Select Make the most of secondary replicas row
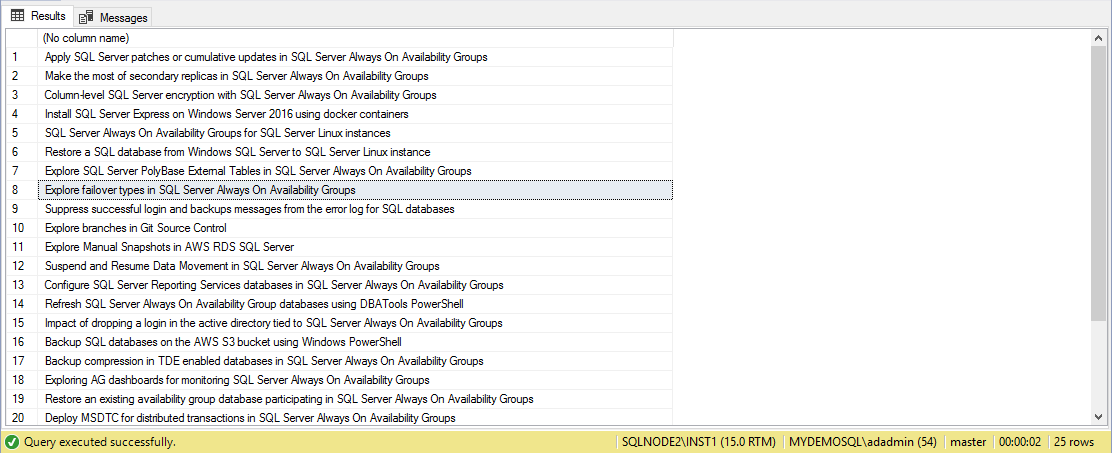Screen dimensions: 1112x453 coord(355,76)
